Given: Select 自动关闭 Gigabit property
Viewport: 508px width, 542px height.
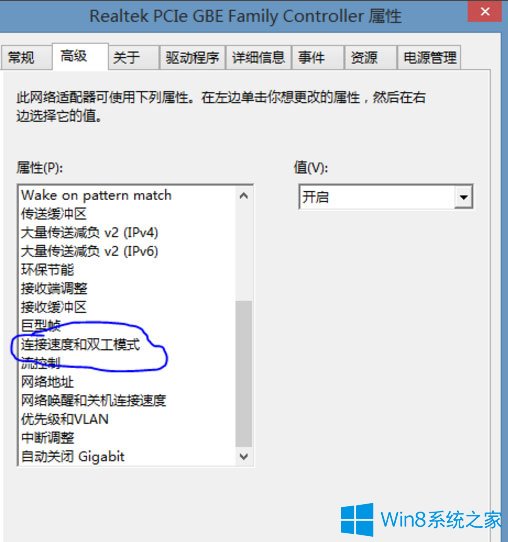Looking at the screenshot, I should (x=73, y=457).
